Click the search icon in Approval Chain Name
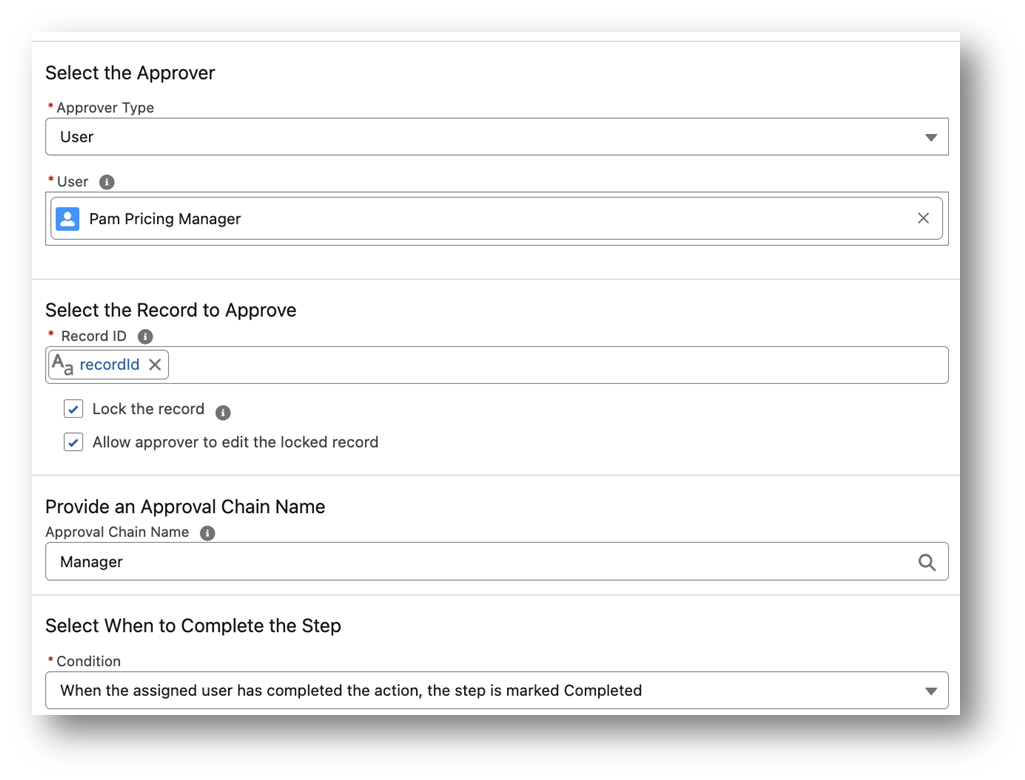This screenshot has height=780, width=1025. point(927,562)
